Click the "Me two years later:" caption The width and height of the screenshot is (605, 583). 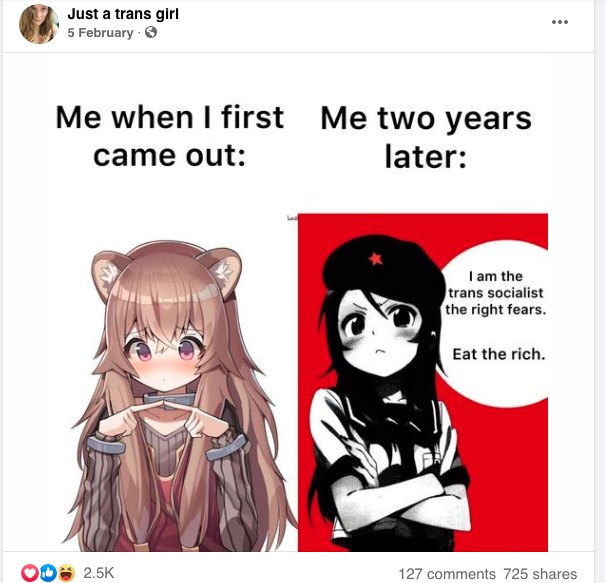pos(426,137)
